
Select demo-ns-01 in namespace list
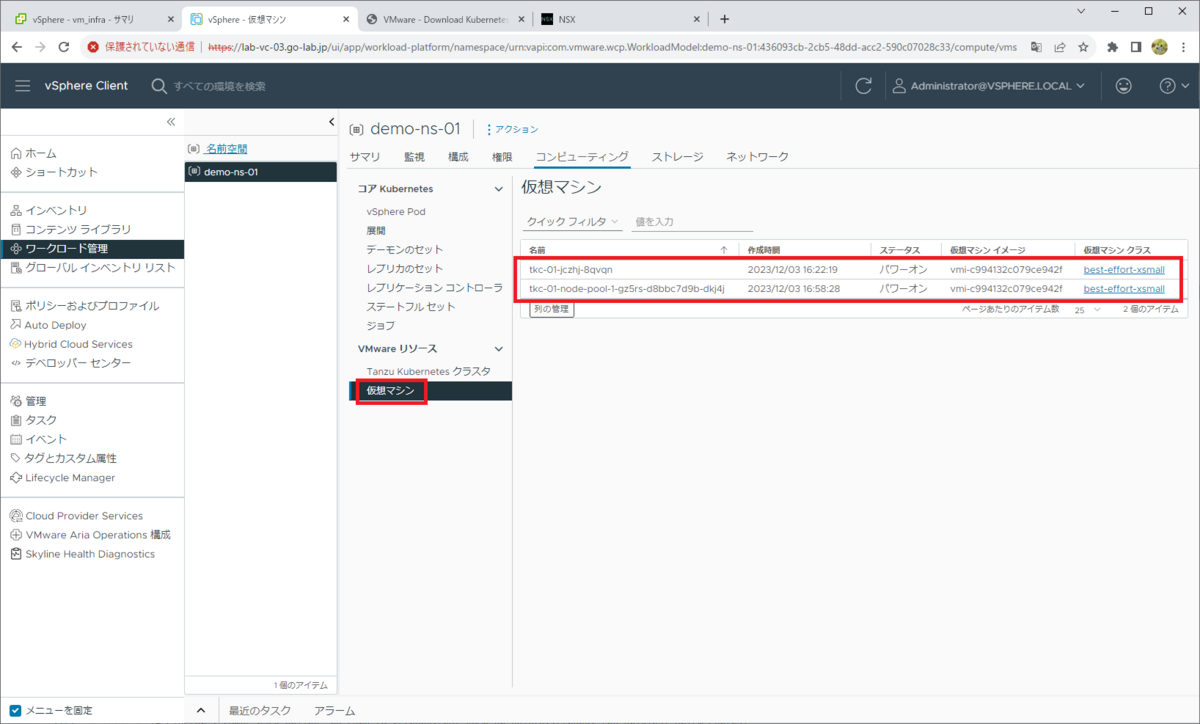(x=260, y=172)
